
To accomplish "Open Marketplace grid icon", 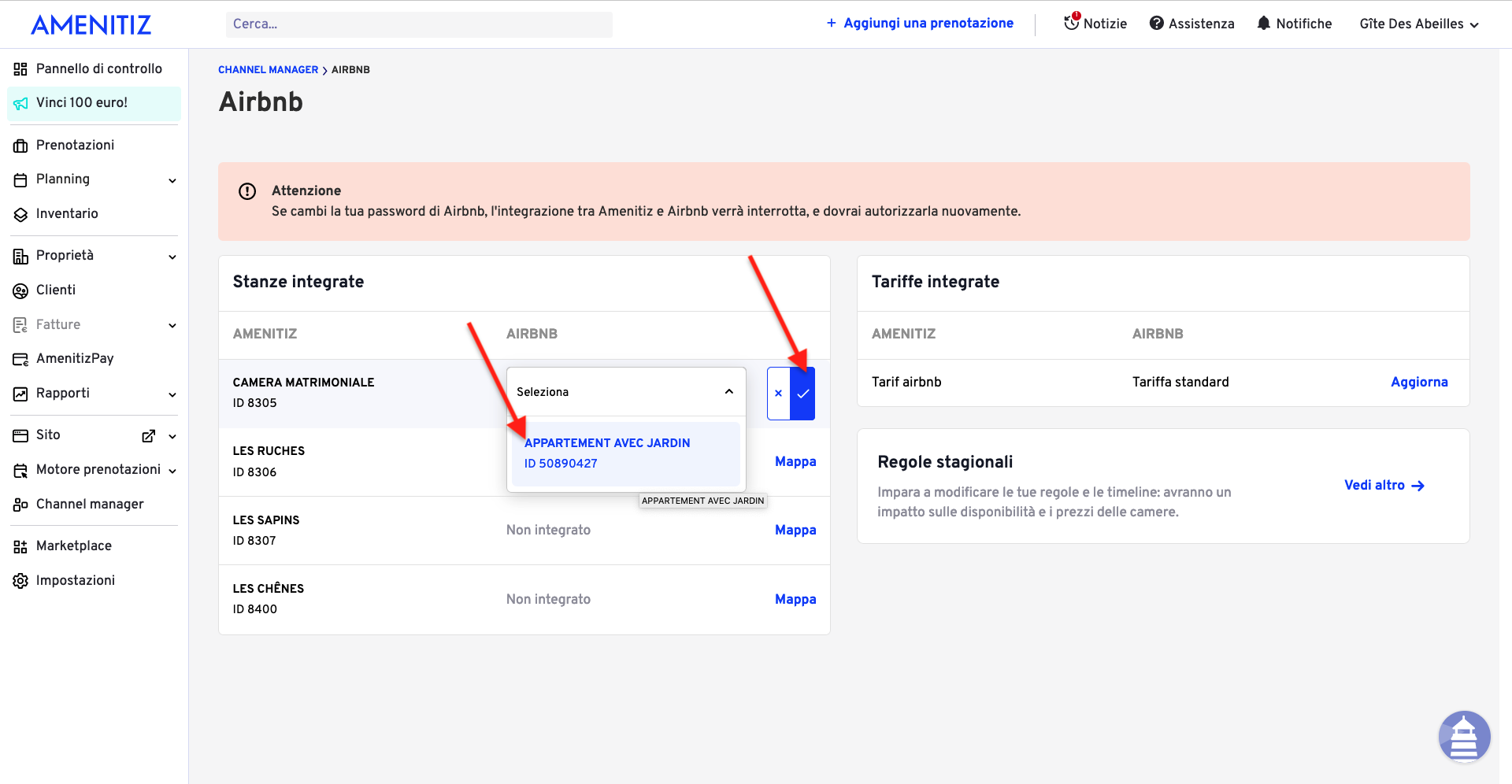I will coord(20,546).
